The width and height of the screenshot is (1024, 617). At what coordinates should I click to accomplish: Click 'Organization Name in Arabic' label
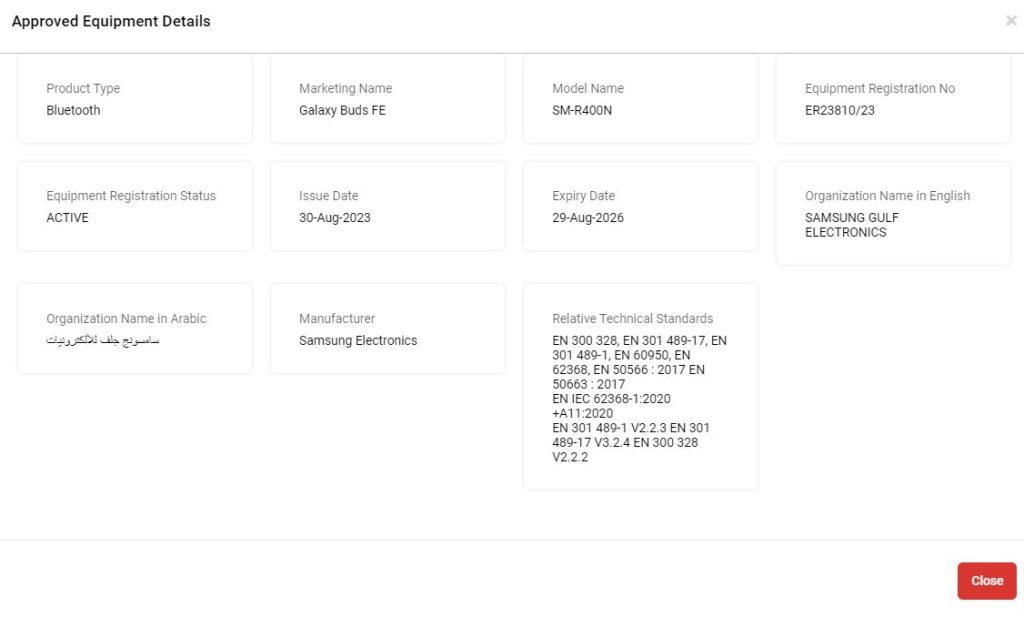click(126, 319)
